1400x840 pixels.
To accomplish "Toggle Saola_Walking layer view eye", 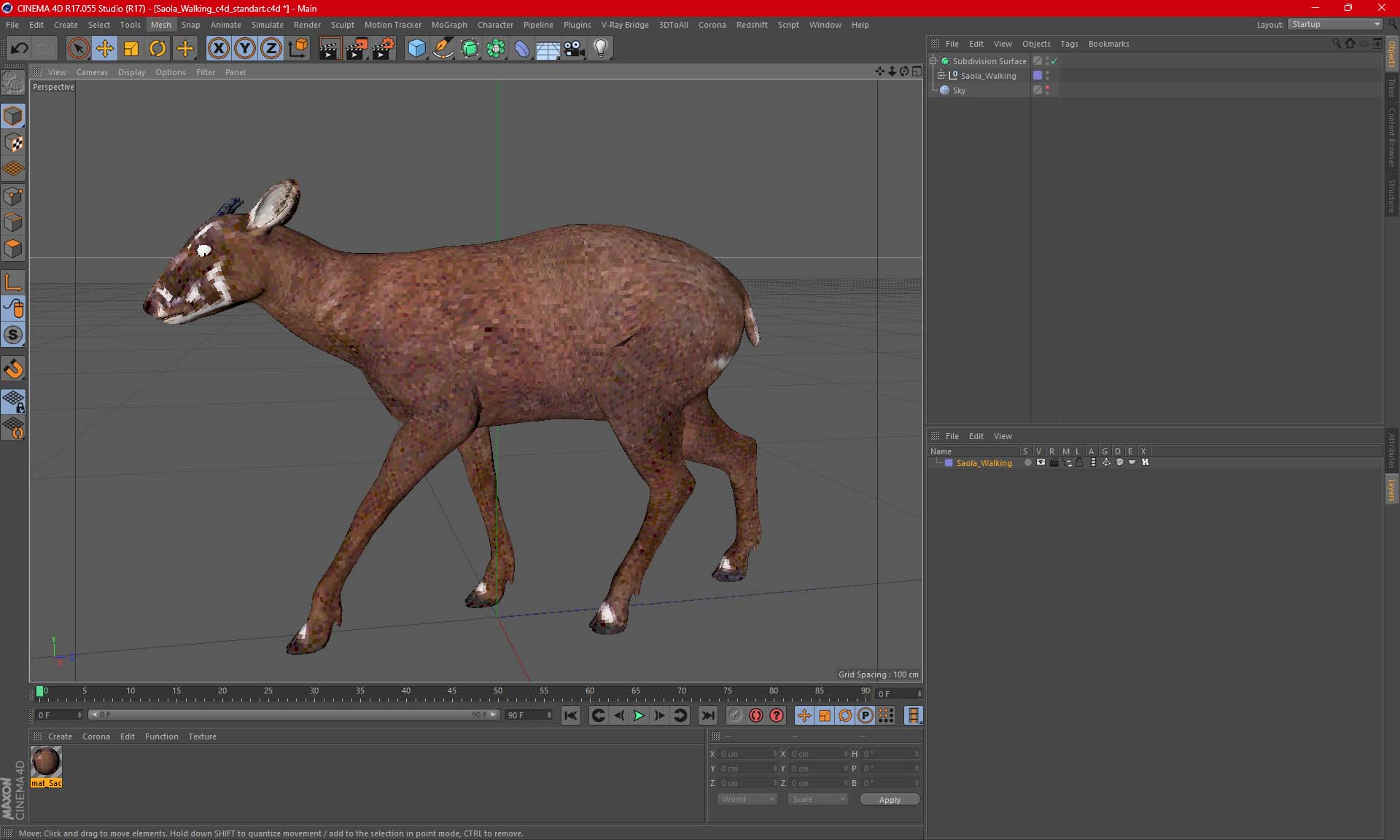I will 1041,462.
